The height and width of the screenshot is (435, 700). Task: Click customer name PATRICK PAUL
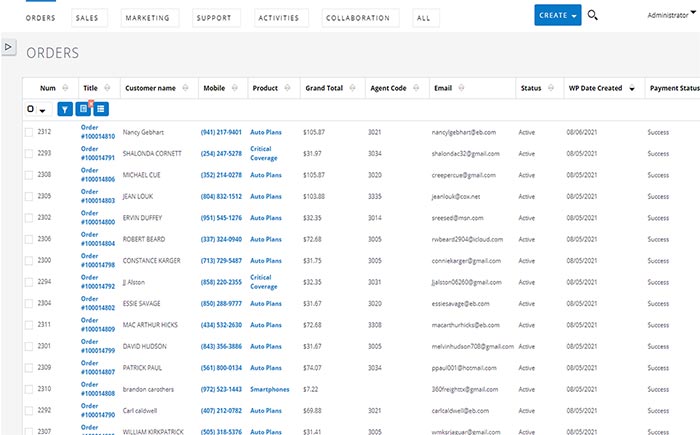tap(142, 368)
